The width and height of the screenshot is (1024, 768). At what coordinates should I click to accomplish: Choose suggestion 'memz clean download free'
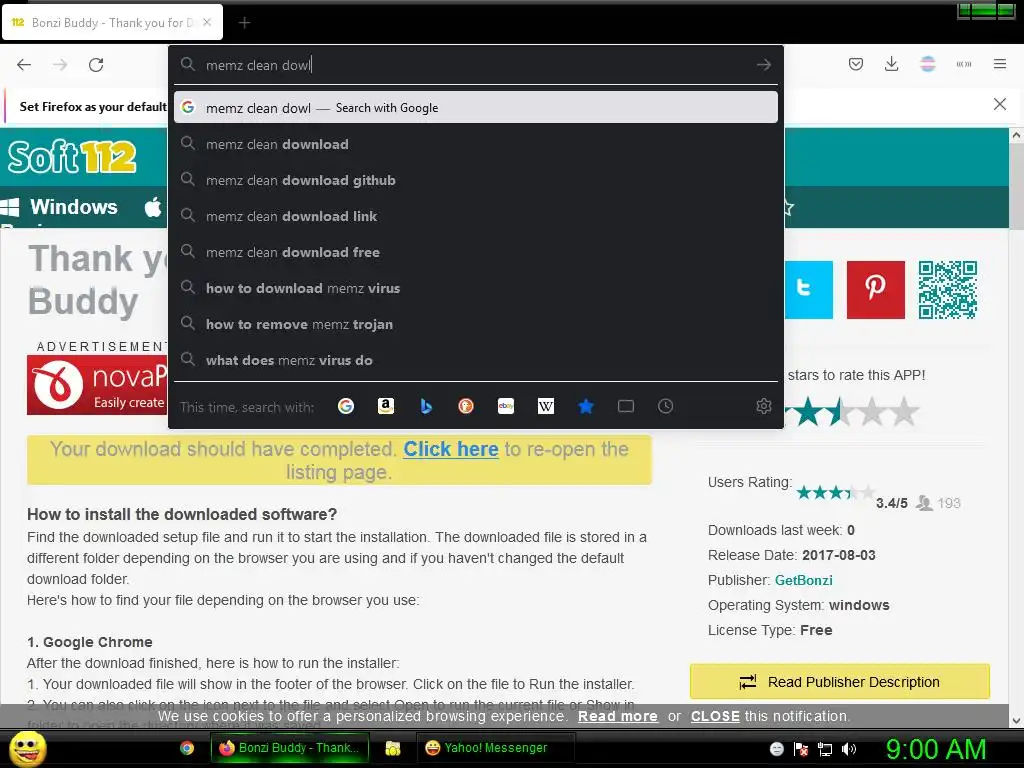tap(475, 252)
